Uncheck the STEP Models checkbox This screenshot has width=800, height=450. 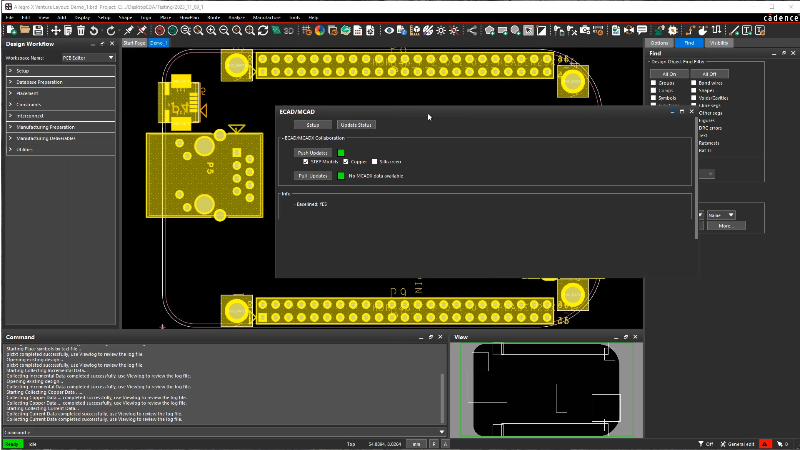click(305, 161)
